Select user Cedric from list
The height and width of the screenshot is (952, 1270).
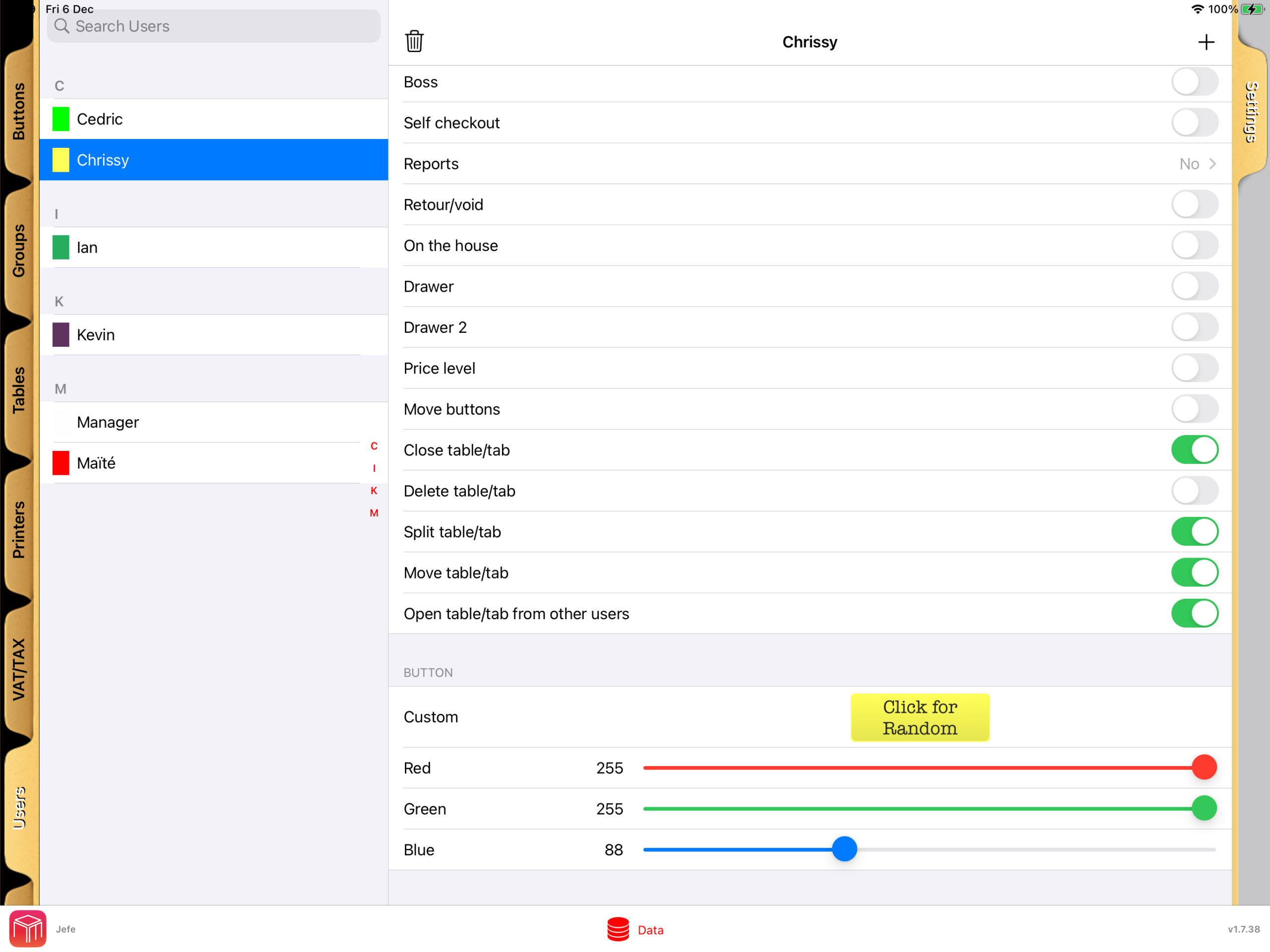(x=214, y=119)
